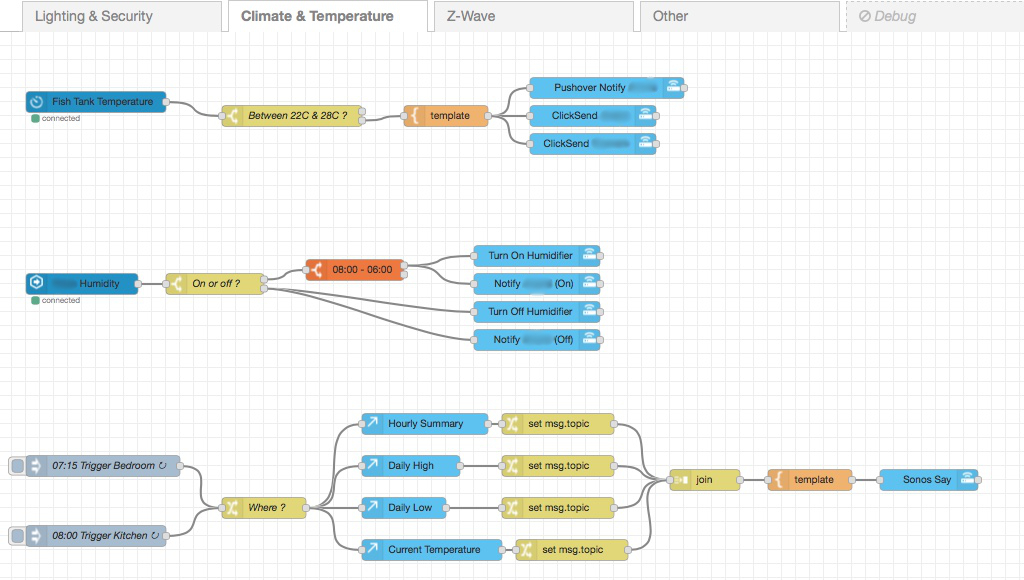Select the join node label
The image size is (1024, 580).
tap(704, 479)
